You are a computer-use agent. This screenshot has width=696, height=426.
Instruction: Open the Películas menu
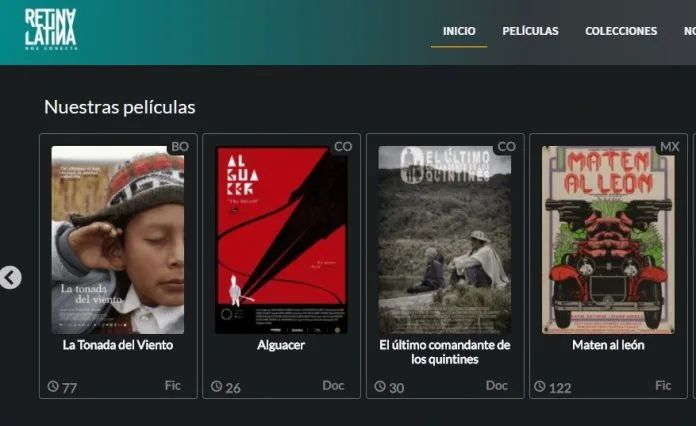pos(530,31)
